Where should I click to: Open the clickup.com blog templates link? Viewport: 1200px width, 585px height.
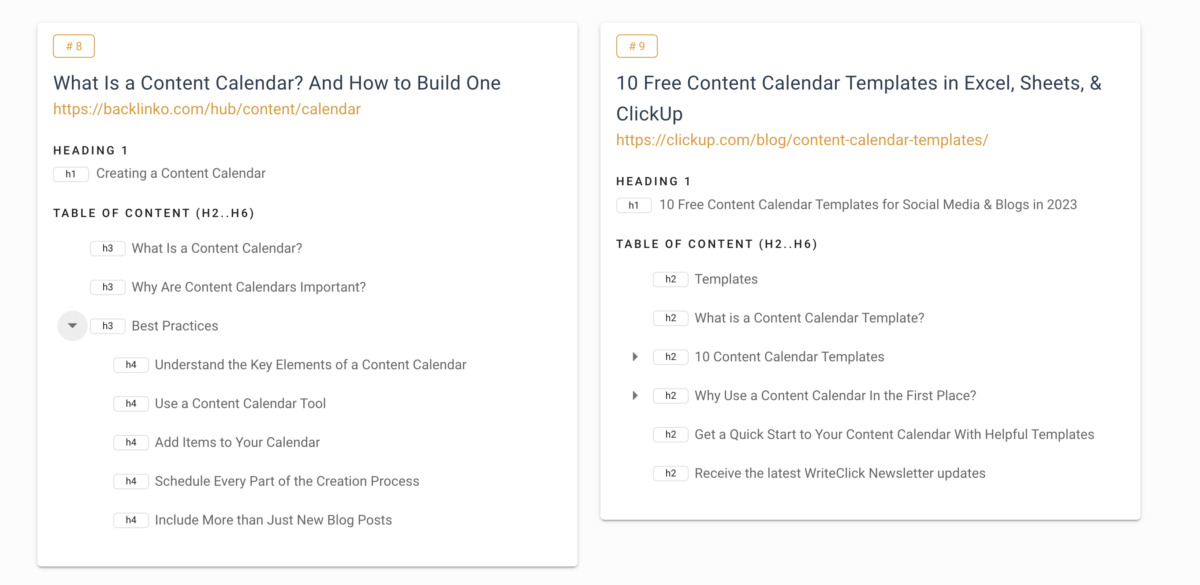[x=800, y=140]
